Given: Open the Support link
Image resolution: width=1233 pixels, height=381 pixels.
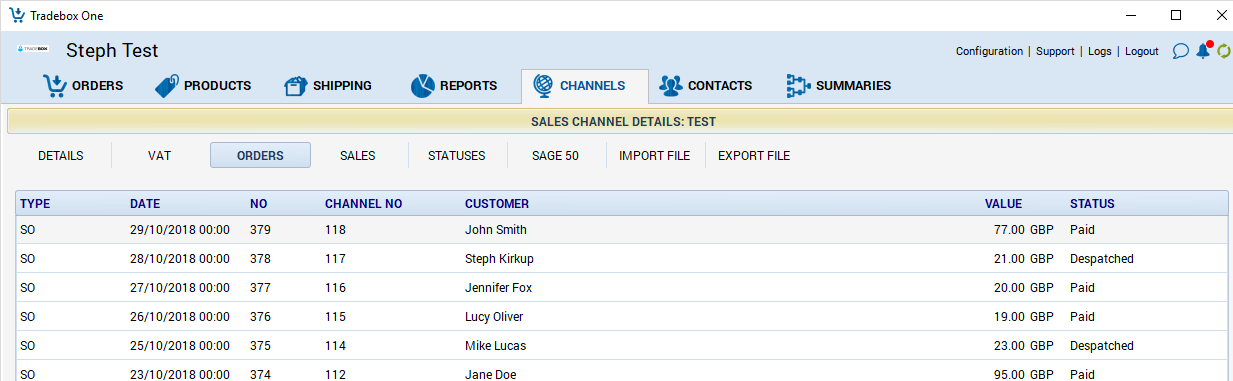Looking at the screenshot, I should (x=1055, y=51).
